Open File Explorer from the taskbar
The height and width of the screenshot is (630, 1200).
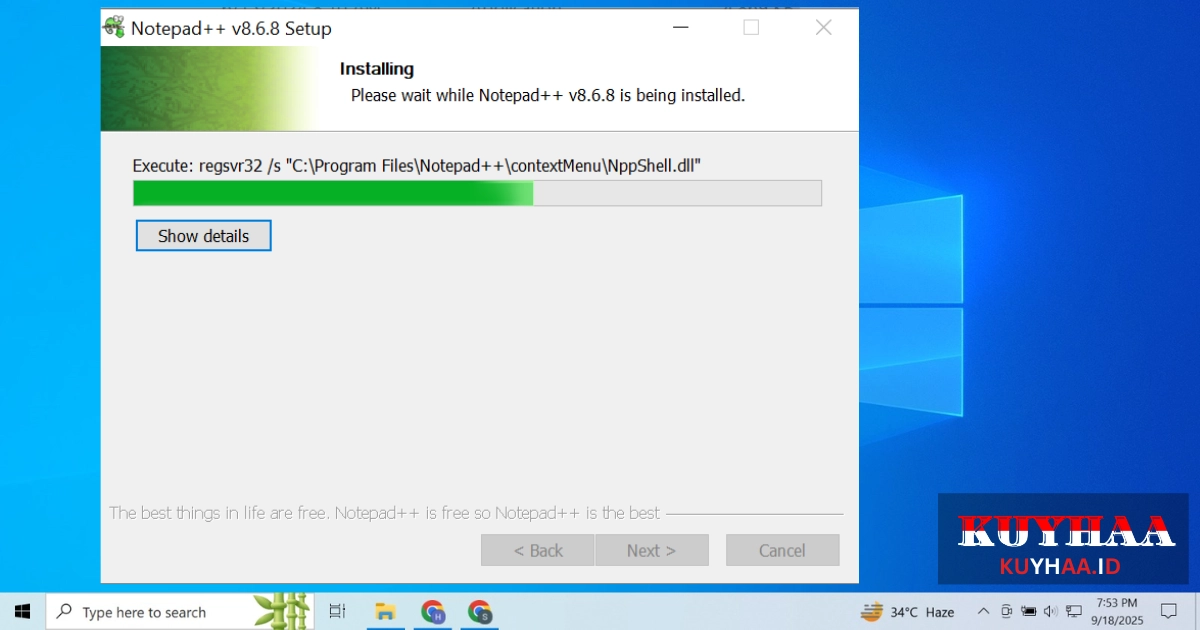coord(383,611)
